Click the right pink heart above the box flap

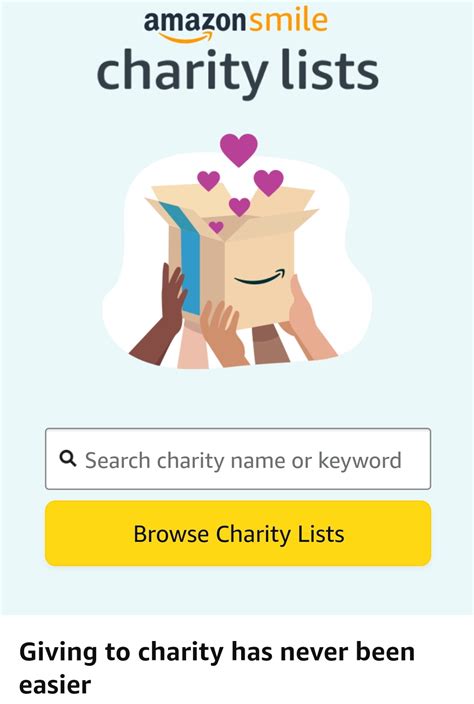[268, 183]
